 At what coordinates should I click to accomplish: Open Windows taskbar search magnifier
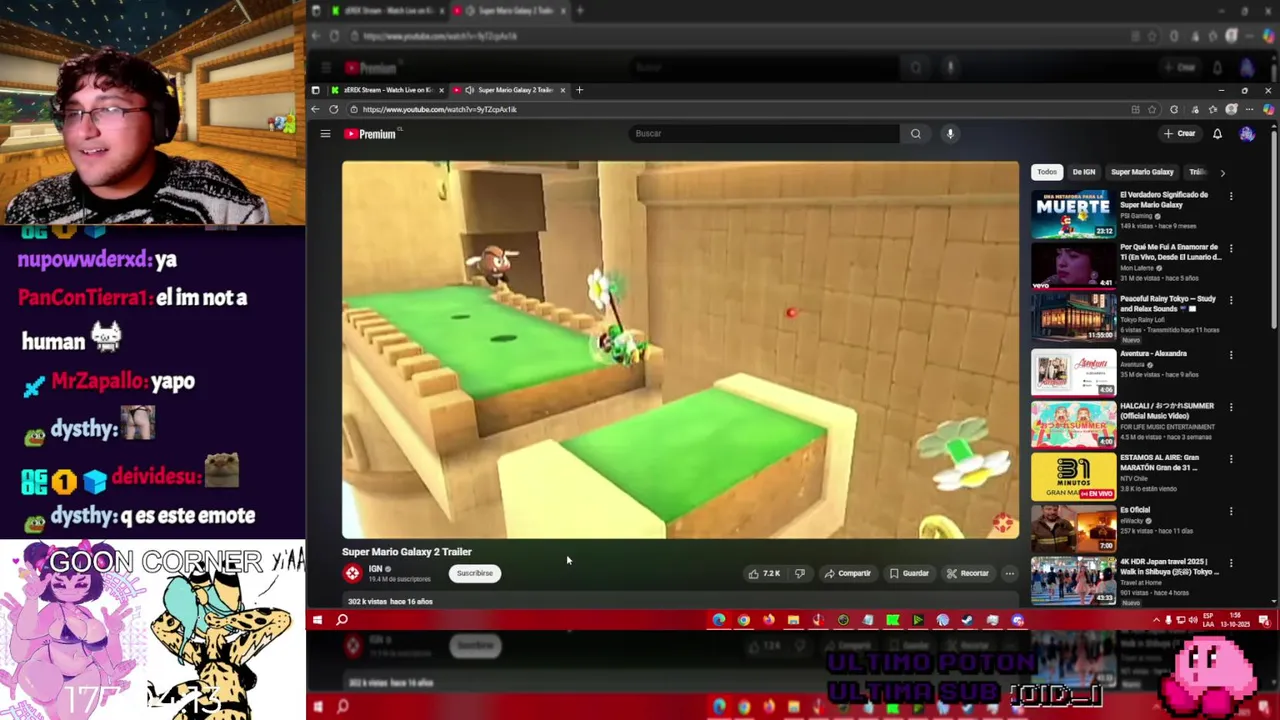coord(341,620)
